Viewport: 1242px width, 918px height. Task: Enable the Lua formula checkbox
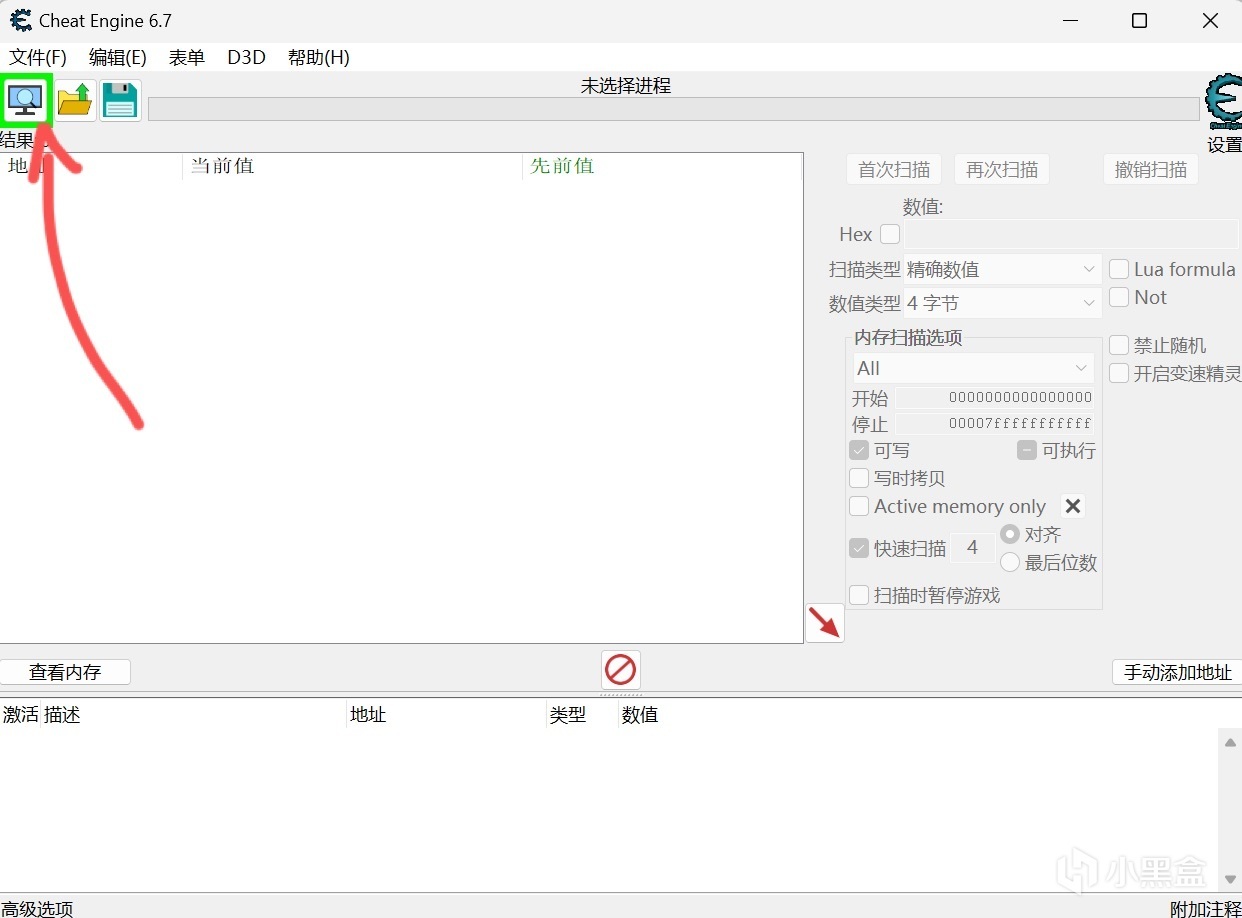coord(1119,269)
